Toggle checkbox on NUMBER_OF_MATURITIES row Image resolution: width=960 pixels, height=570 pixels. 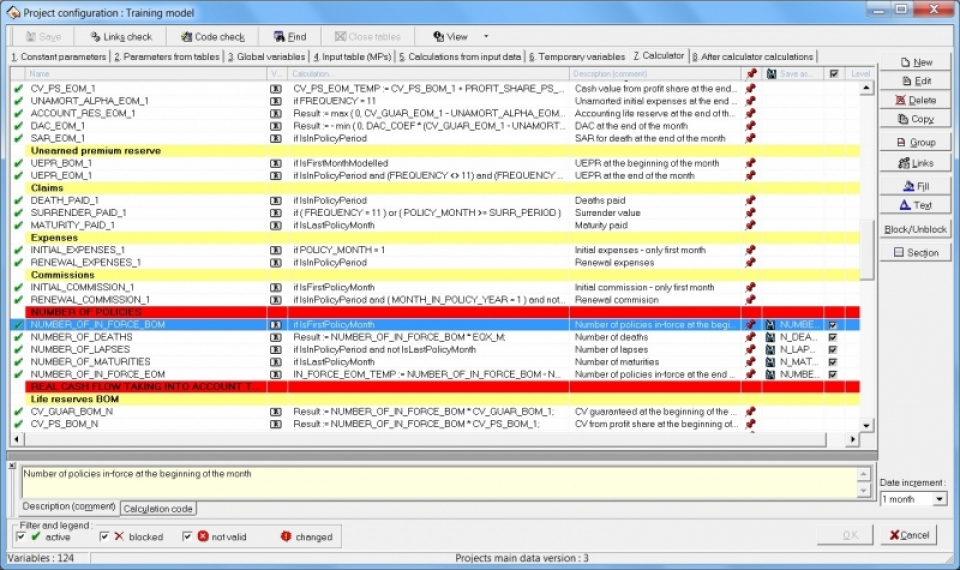point(832,362)
